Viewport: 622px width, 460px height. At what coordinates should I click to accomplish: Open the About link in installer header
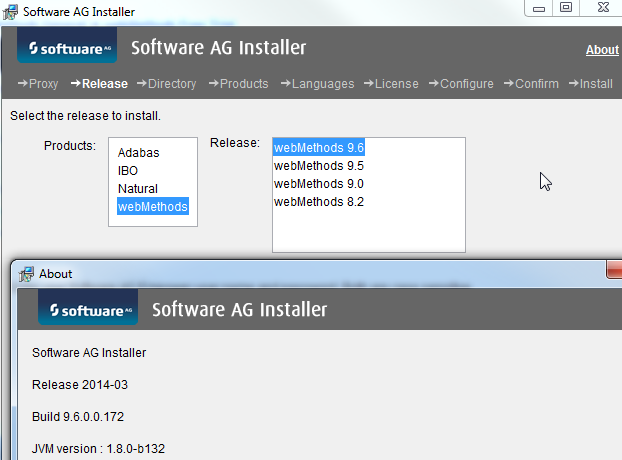[602, 50]
